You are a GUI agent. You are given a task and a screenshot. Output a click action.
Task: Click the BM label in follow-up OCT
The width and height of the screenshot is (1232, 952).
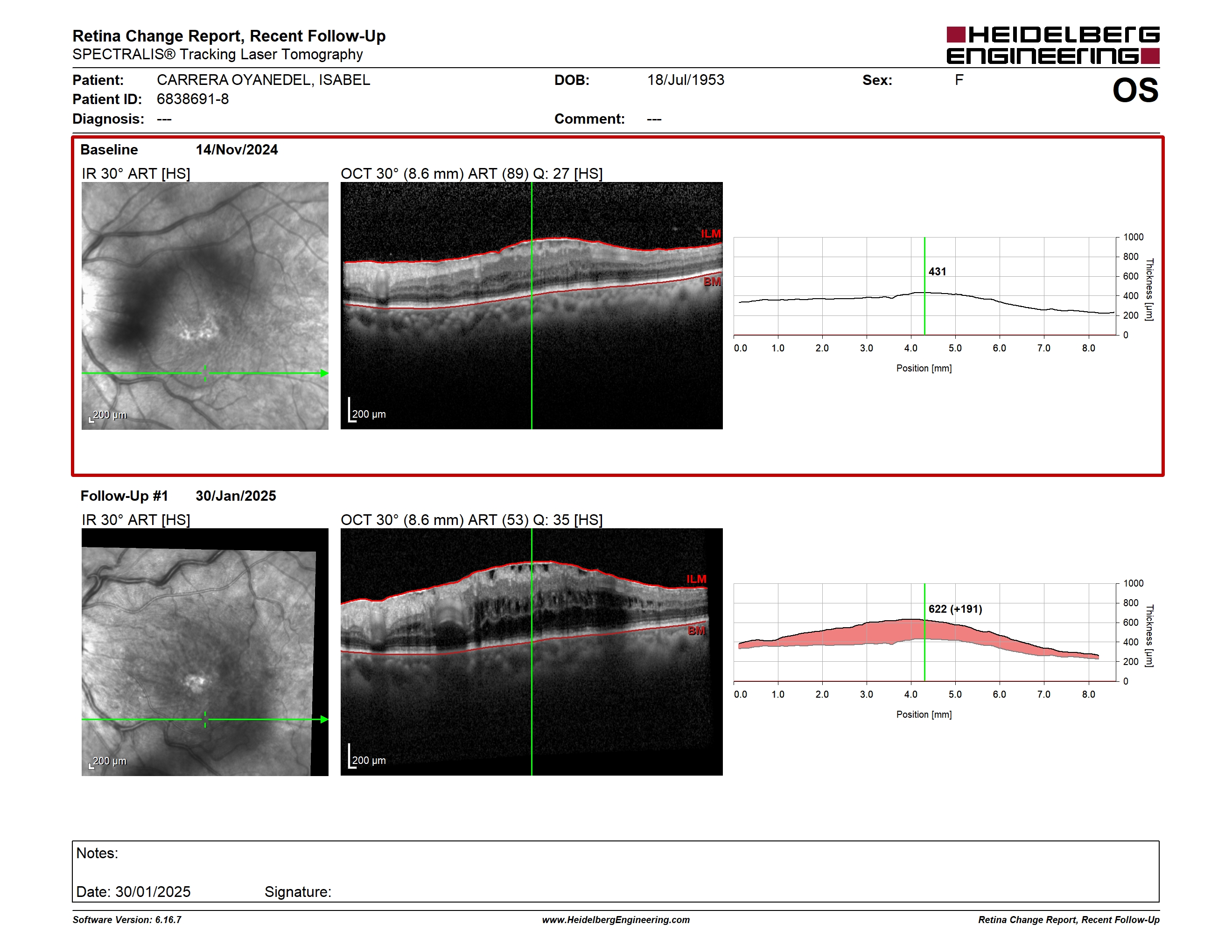[x=697, y=630]
